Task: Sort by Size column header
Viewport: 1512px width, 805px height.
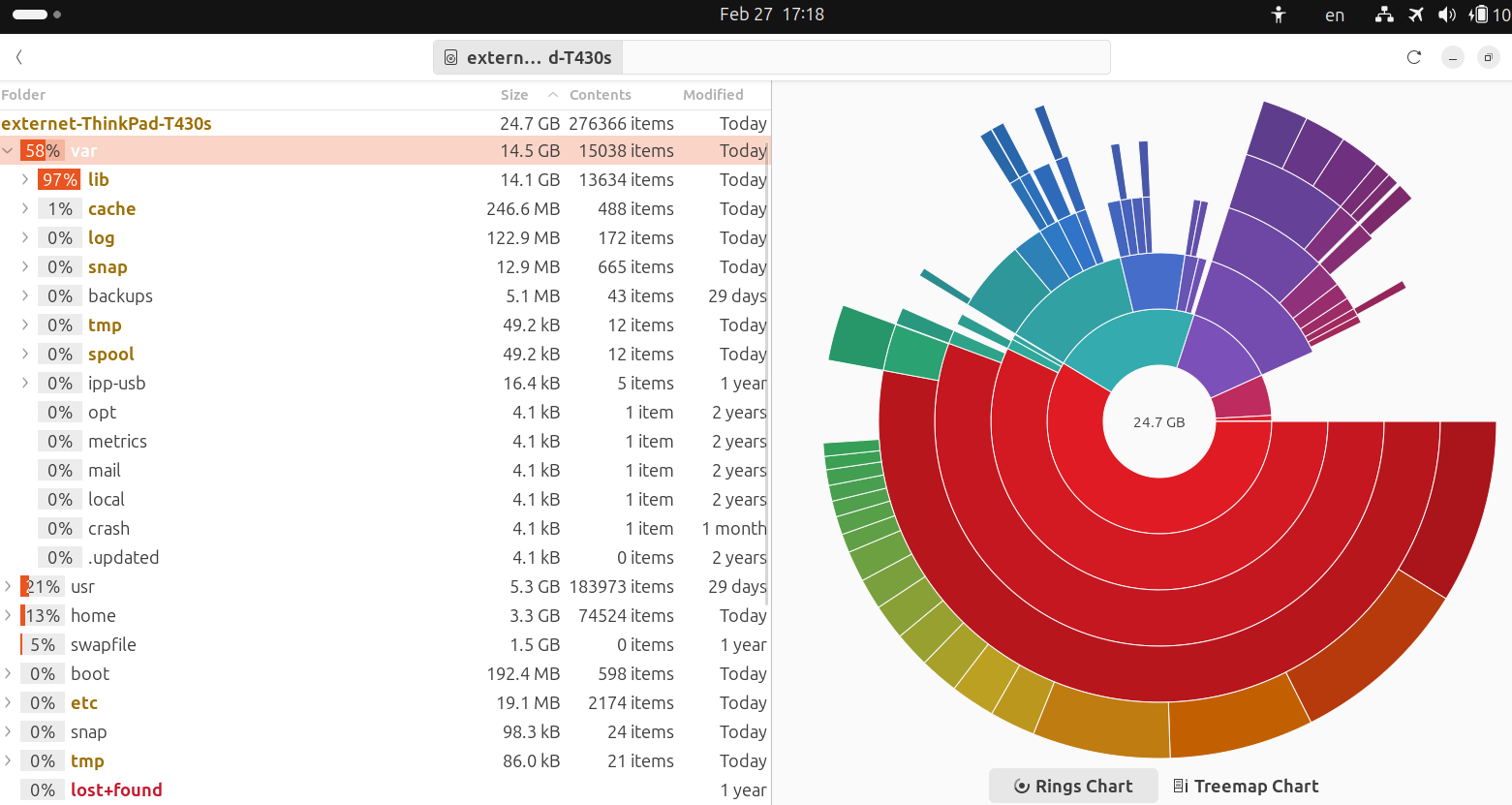Action: pos(514,95)
